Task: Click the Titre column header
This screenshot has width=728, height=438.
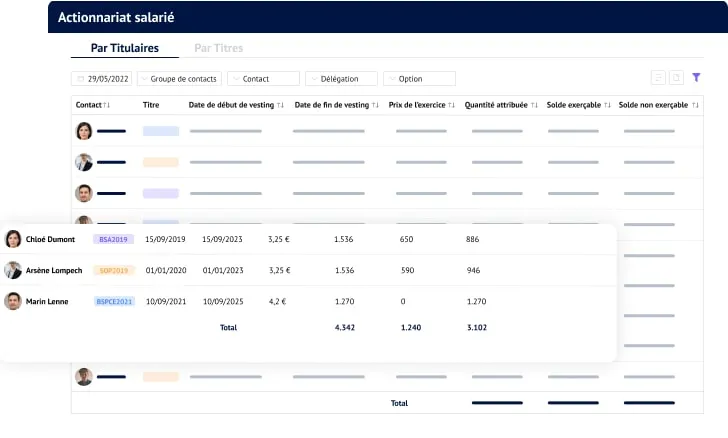Action: [151, 105]
